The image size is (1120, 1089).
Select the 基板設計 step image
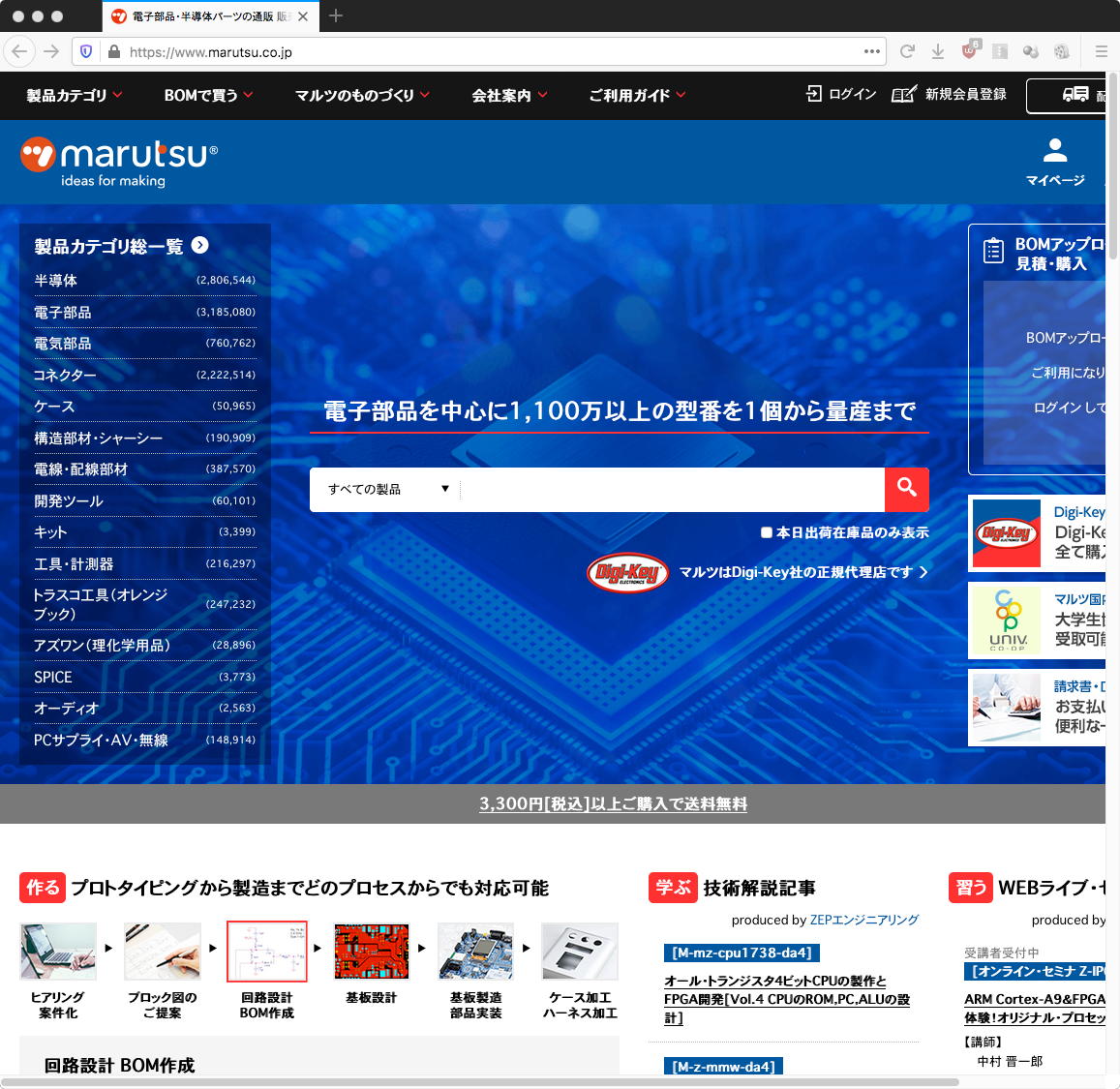[x=372, y=952]
